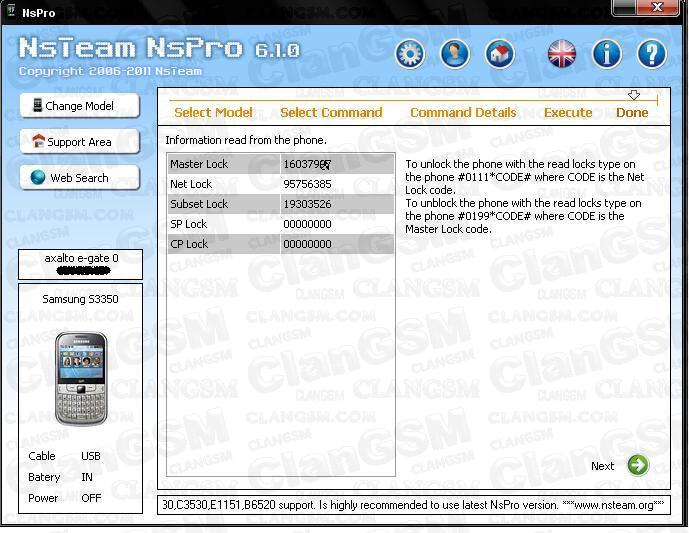Click the progress arrow marker above Done
This screenshot has height=533, width=689.
634,95
